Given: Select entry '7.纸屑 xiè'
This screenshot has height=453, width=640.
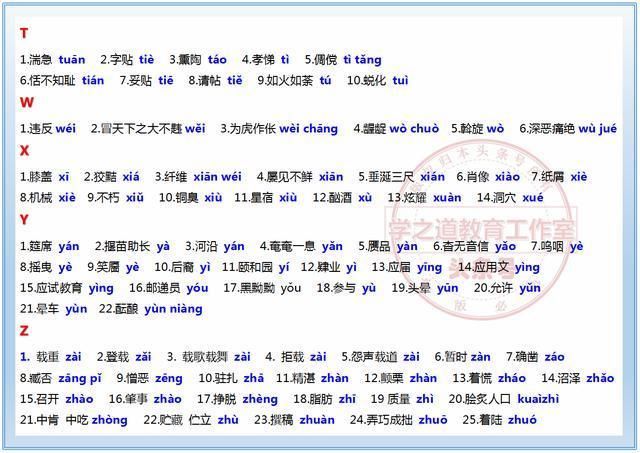Looking at the screenshot, I should tap(559, 177).
